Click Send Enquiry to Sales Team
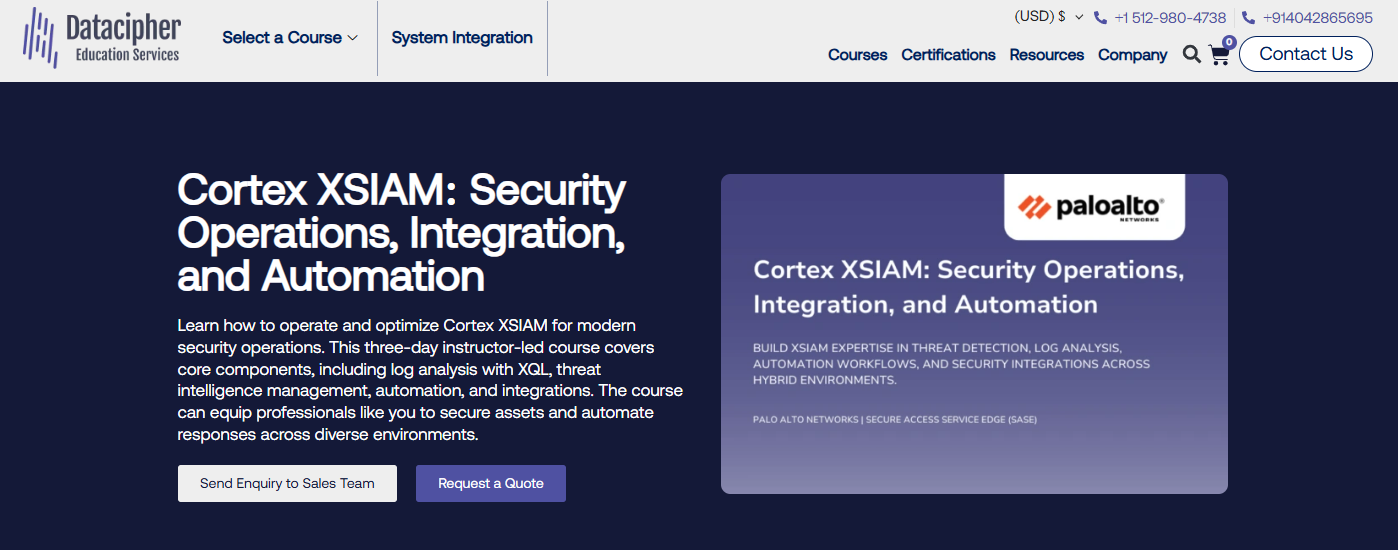1398x550 pixels. (x=287, y=483)
